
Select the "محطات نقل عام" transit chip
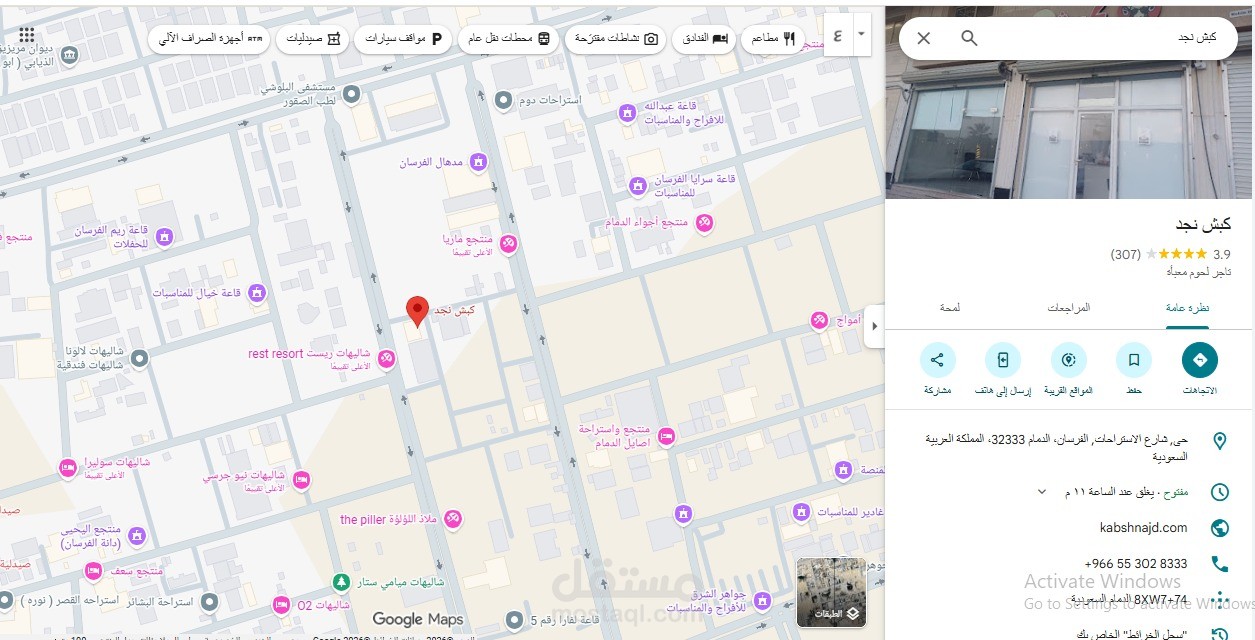point(510,38)
